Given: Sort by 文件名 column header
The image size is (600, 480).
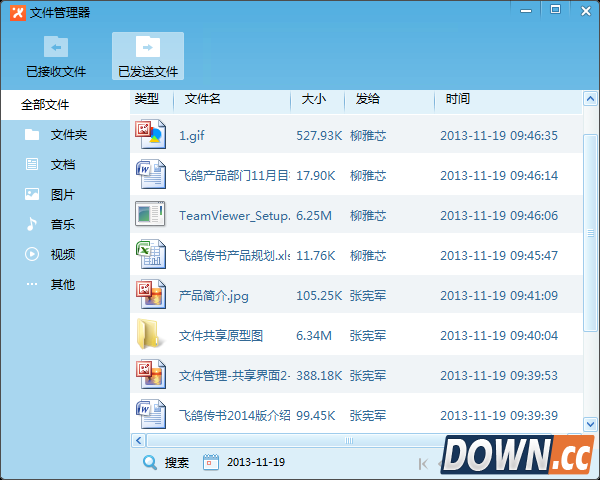Looking at the screenshot, I should point(203,99).
